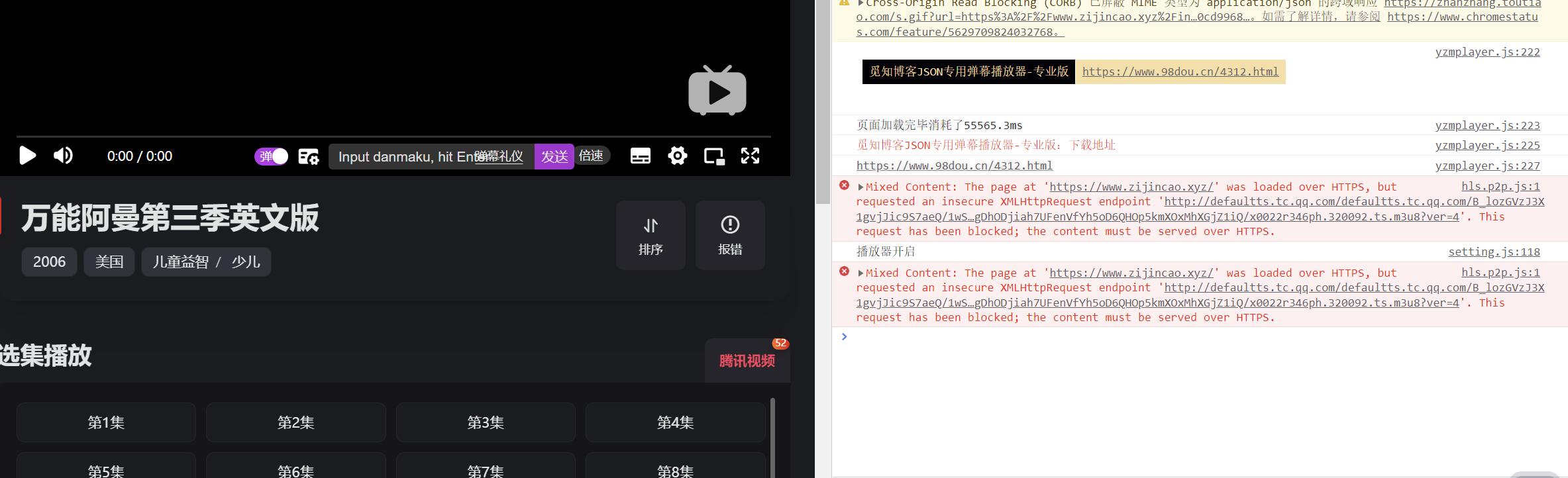1568x478 pixels.
Task: Enter fullscreen with the expand icon
Action: [x=750, y=156]
